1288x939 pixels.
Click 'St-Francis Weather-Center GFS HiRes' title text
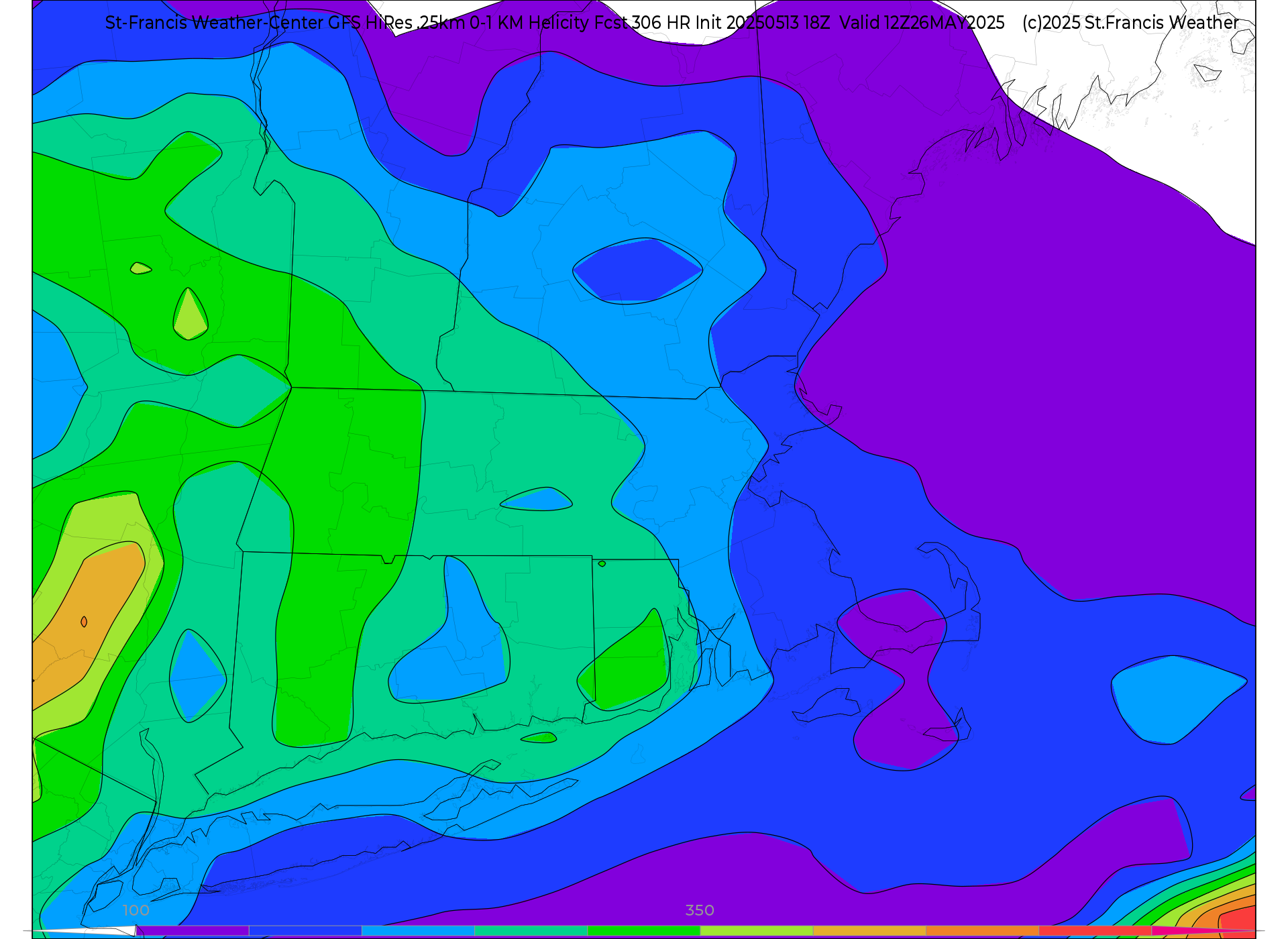(x=259, y=23)
